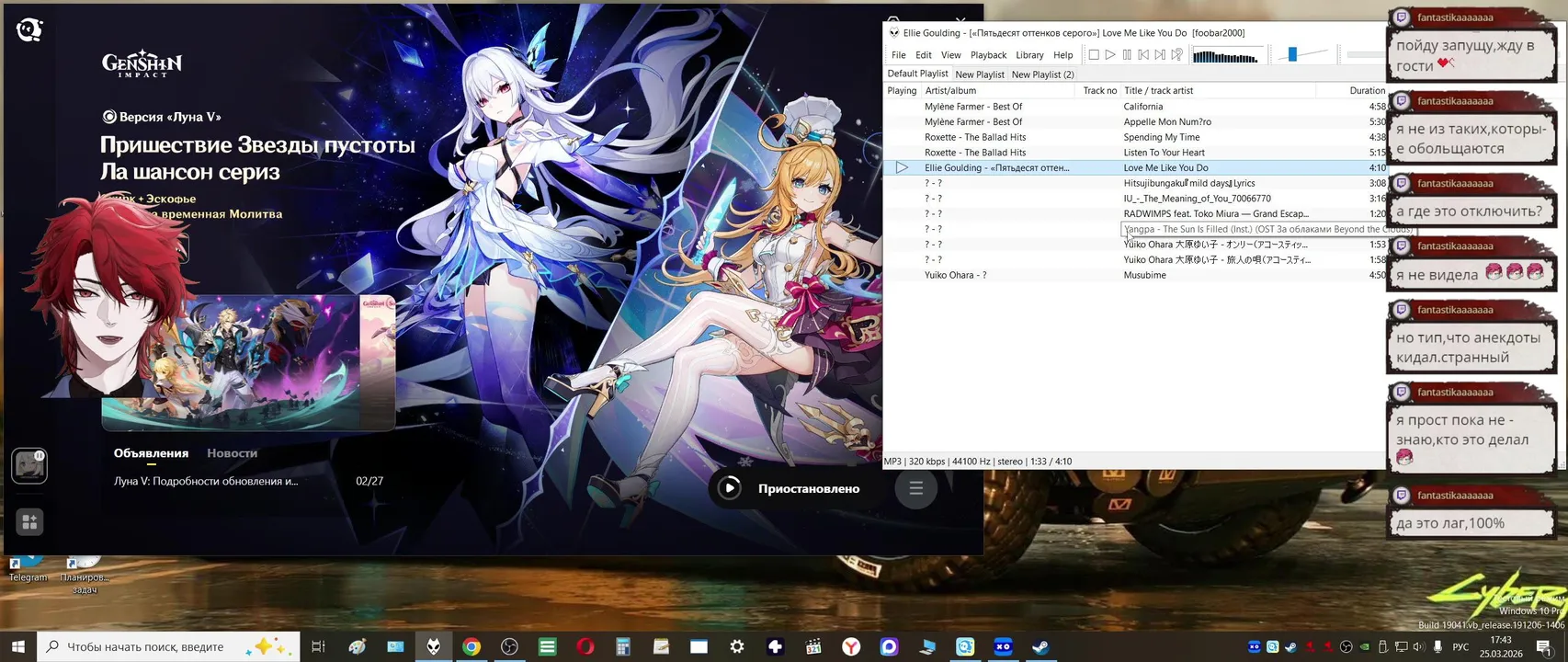Image resolution: width=1568 pixels, height=662 pixels.
Task: Click the Playing column header
Action: click(902, 90)
